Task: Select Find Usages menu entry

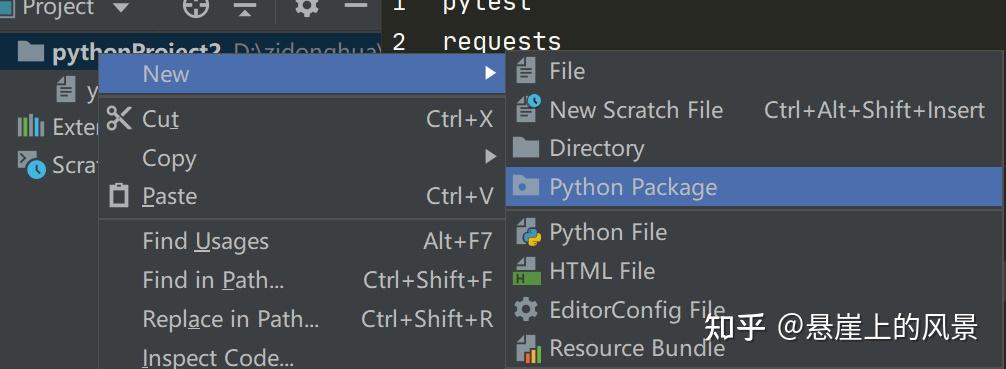Action: pyautogui.click(x=302, y=241)
